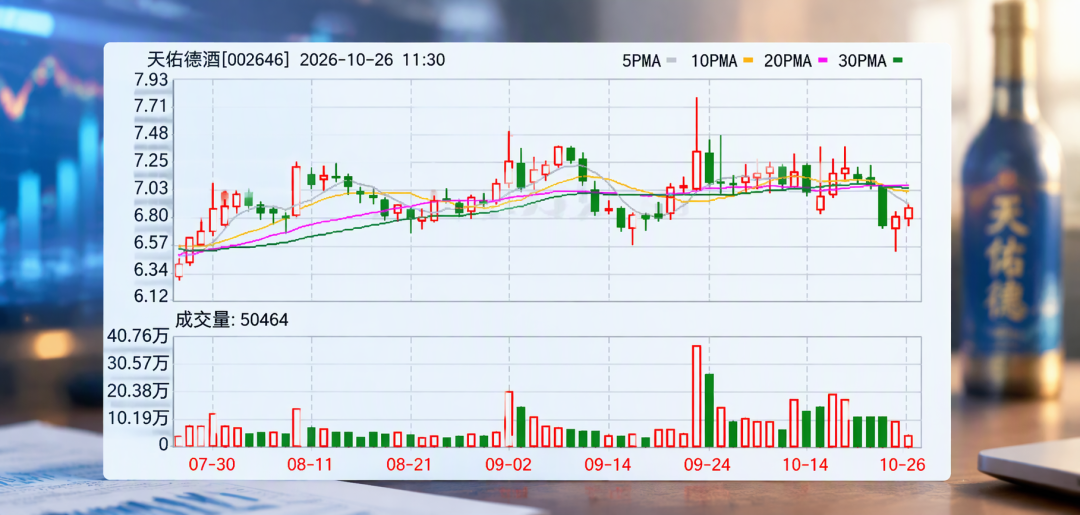The height and width of the screenshot is (515, 1080).
Task: Click the 08-11 date label
Action: coord(310,465)
